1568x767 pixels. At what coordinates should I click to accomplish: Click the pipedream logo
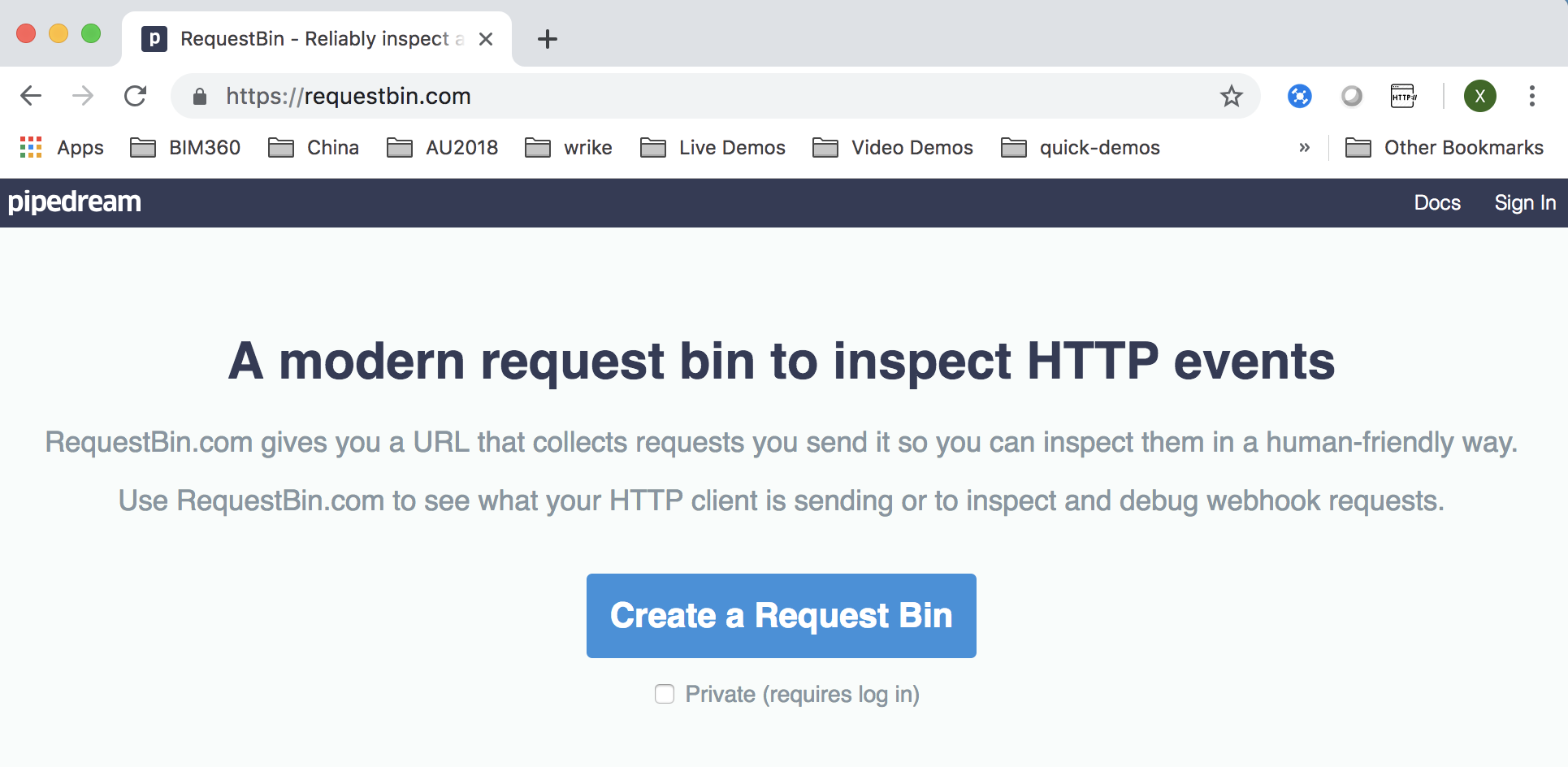[x=74, y=201]
